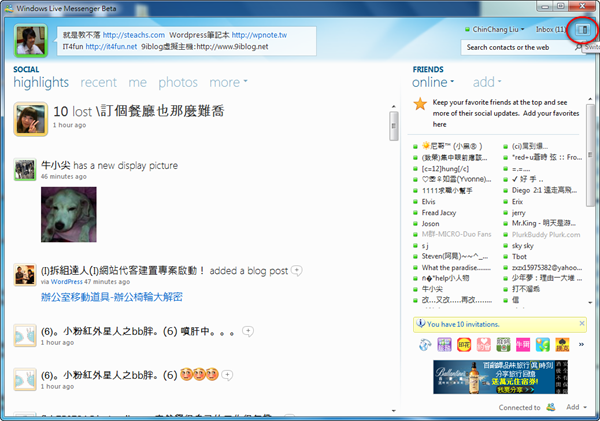The width and height of the screenshot is (600, 421).
Task: Click the Ballantine's advertisement banner
Action: click(500, 377)
